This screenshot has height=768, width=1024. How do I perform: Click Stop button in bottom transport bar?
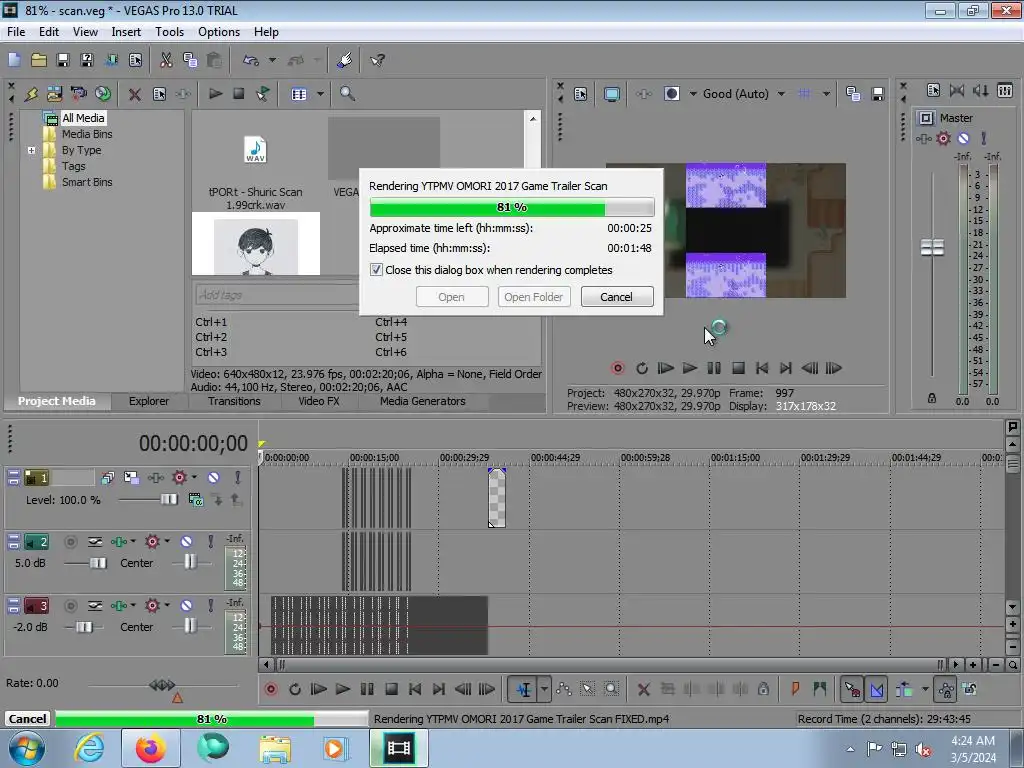point(391,689)
